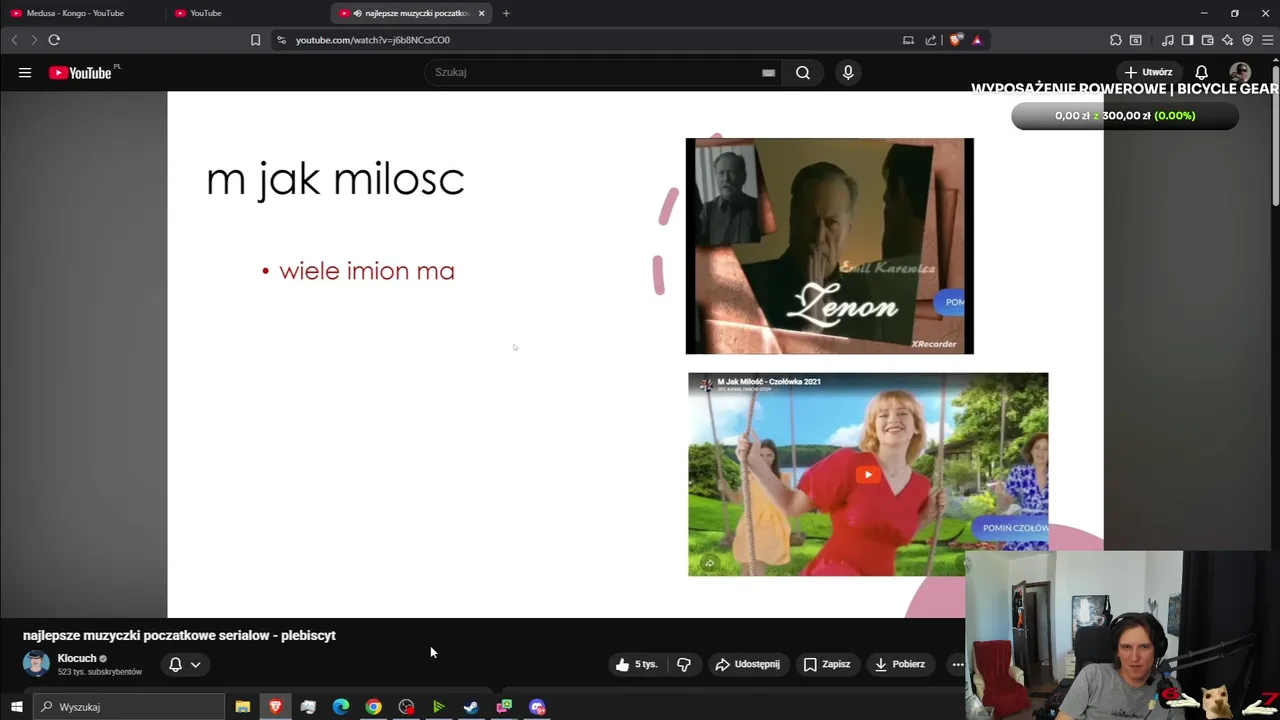This screenshot has height=720, width=1280.
Task: Open Windows Start menu
Action: pyautogui.click(x=16, y=707)
